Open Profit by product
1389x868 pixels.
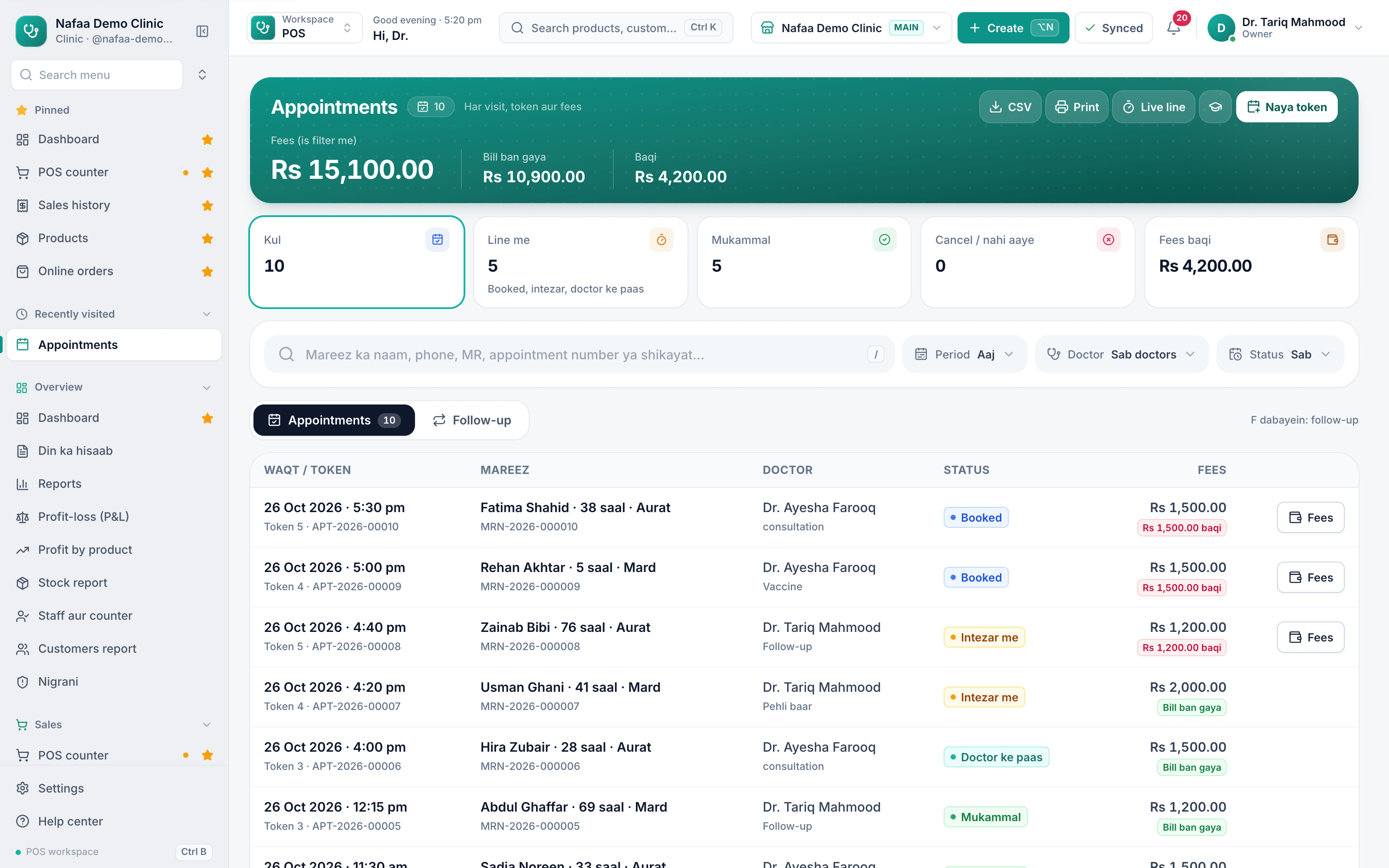click(x=114, y=550)
